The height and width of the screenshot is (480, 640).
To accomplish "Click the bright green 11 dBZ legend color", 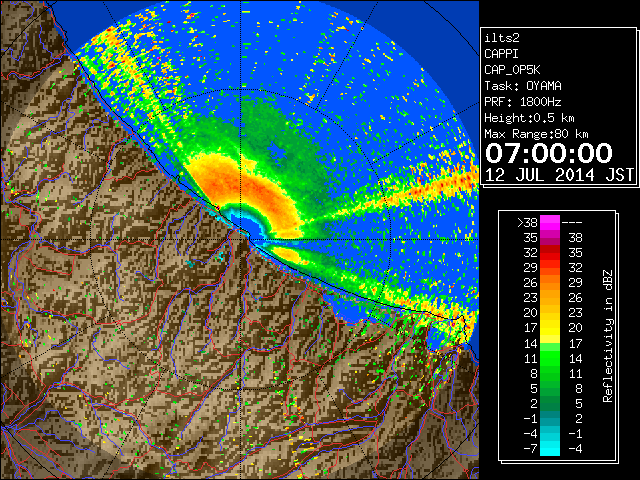I will click(550, 358).
